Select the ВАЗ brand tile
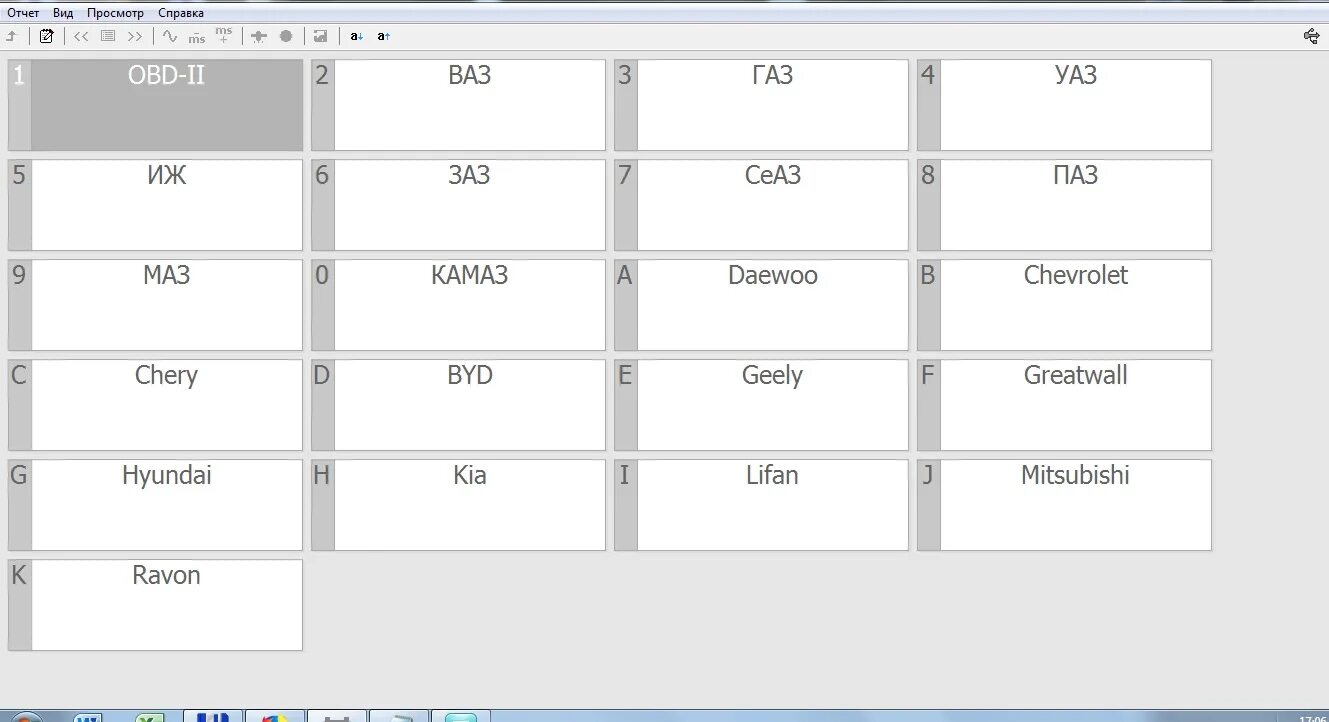 coord(458,105)
